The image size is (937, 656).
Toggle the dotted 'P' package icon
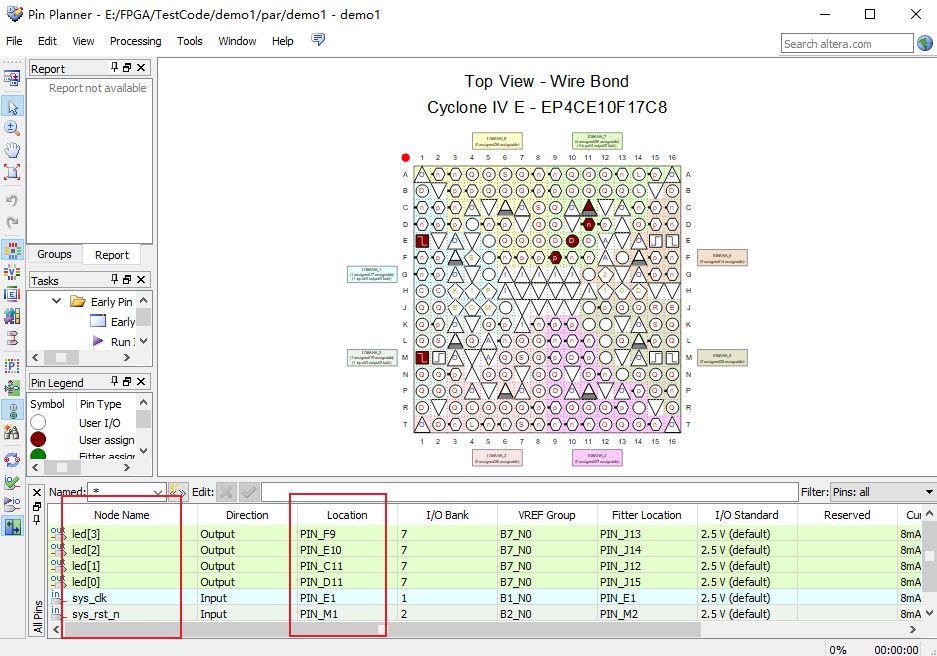click(x=13, y=366)
